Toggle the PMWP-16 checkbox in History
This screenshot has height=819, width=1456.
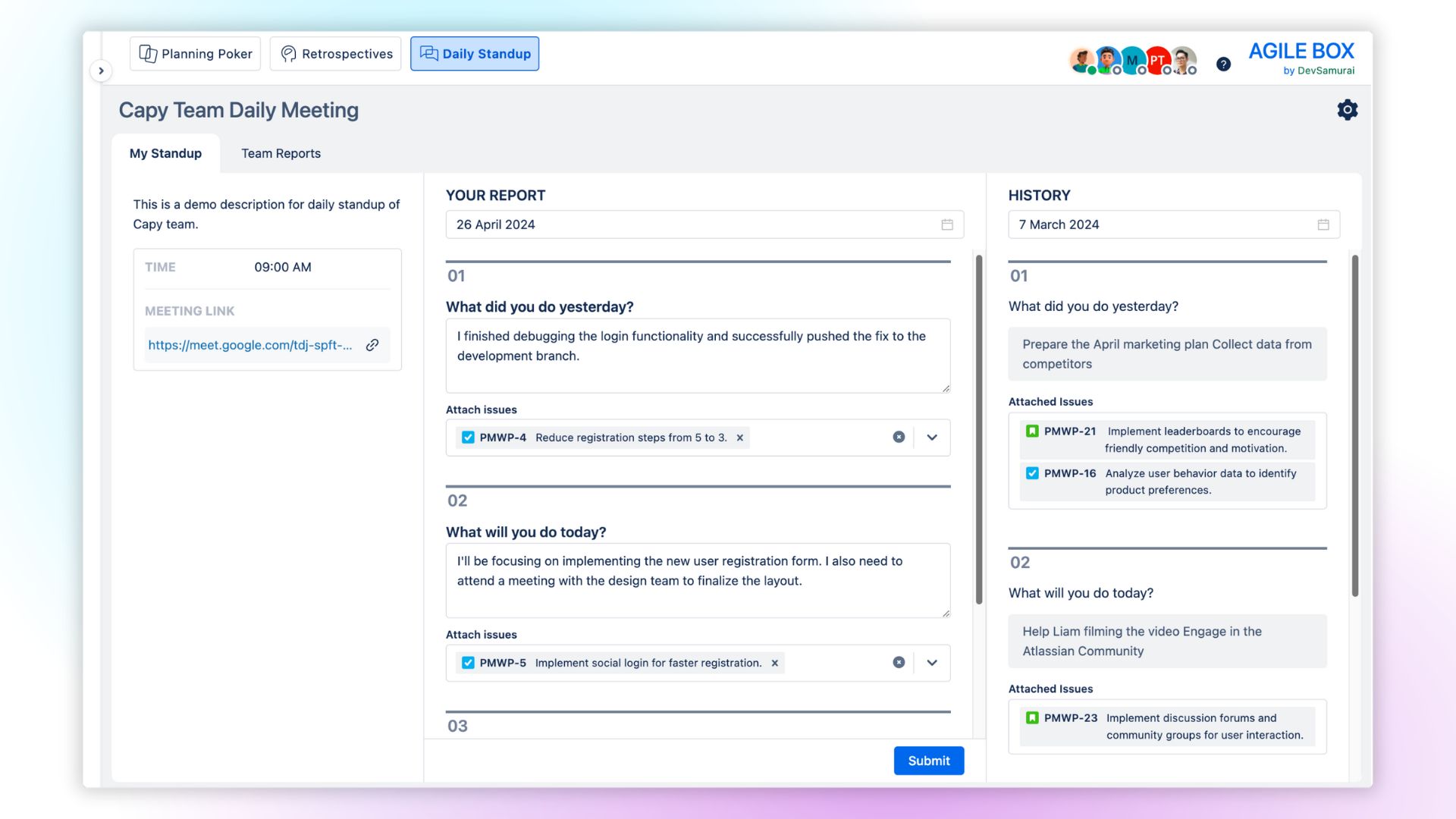point(1032,472)
